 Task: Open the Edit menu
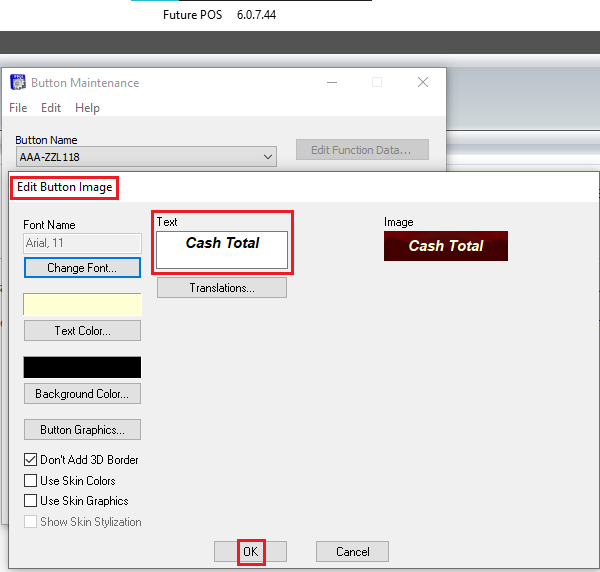(x=51, y=108)
